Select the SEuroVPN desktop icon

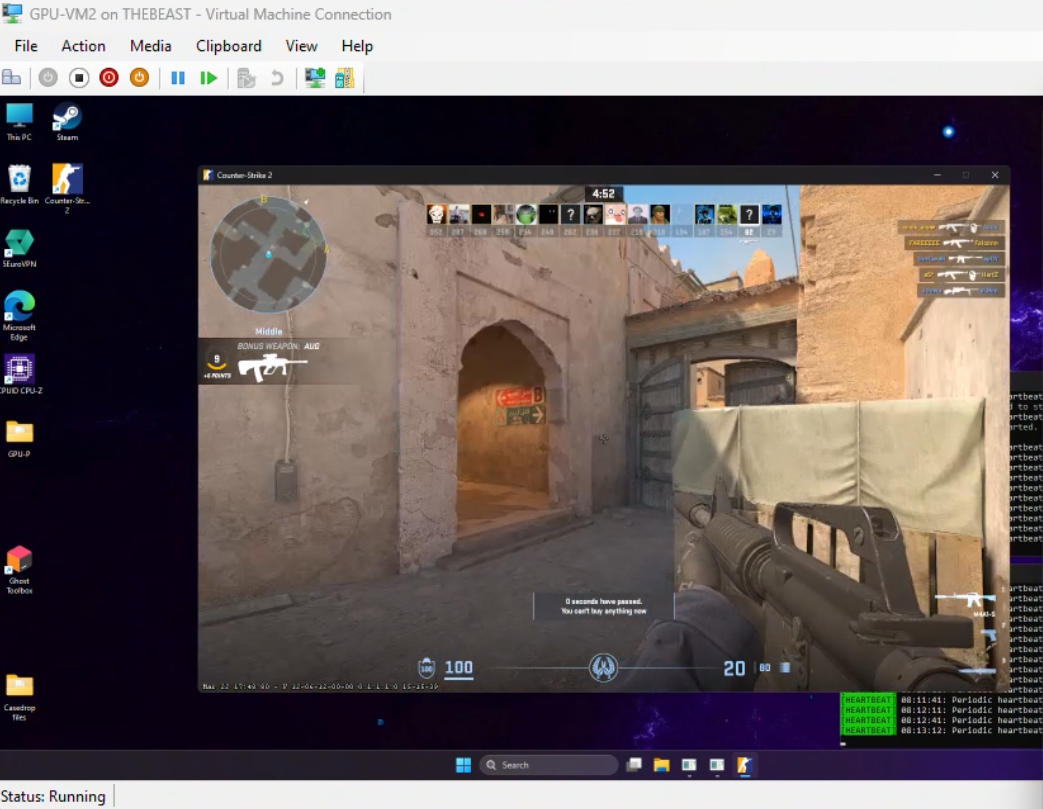[19, 248]
